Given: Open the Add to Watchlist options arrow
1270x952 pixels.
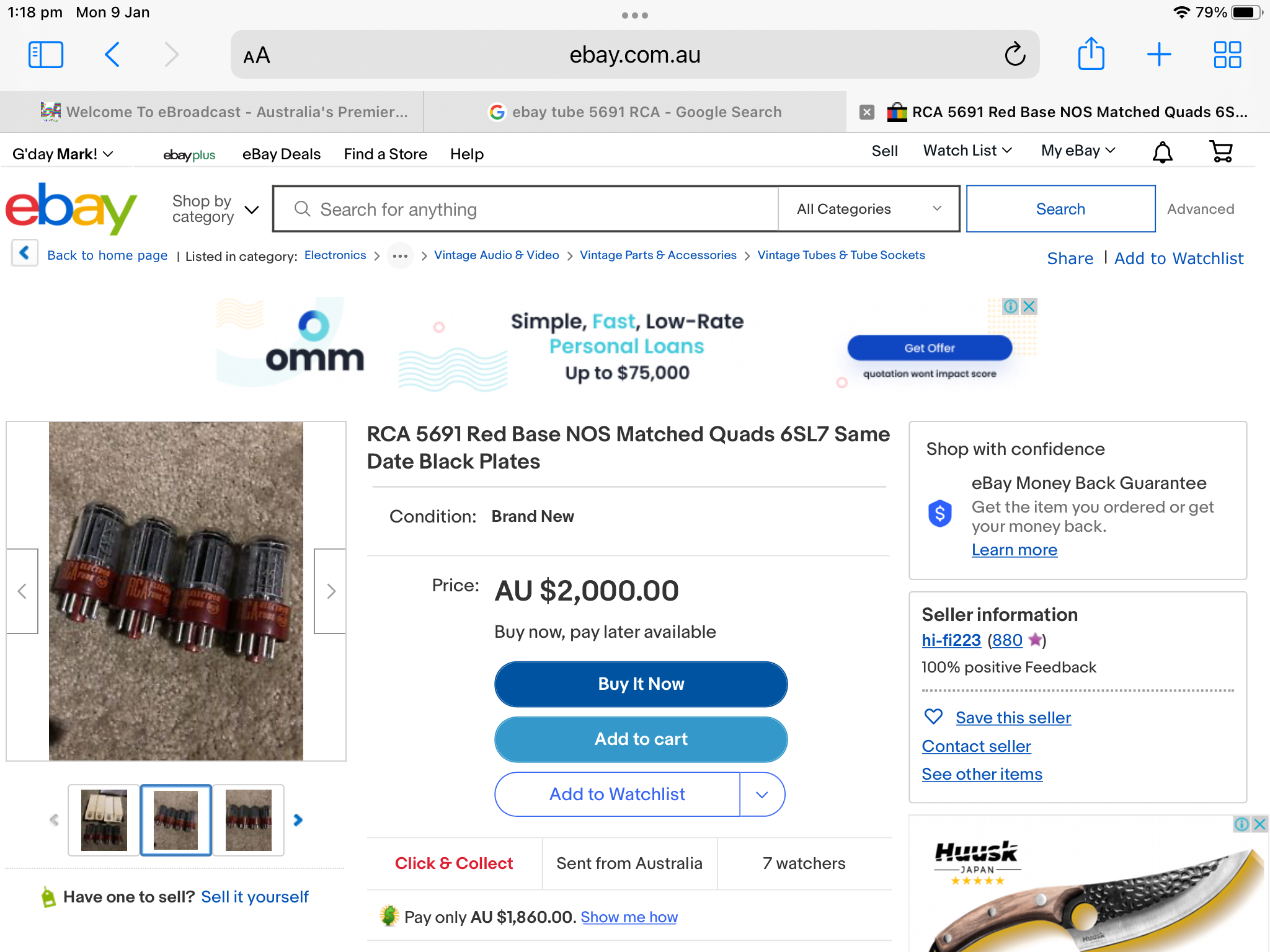Looking at the screenshot, I should point(762,795).
